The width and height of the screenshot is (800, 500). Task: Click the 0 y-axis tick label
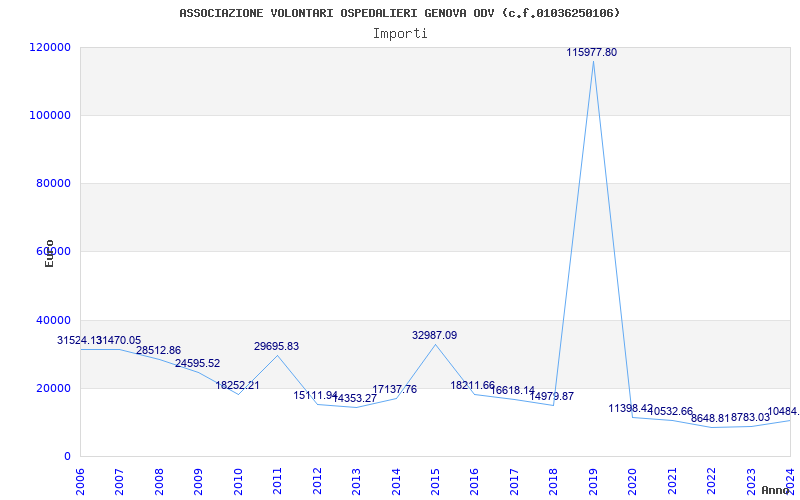[x=67, y=457]
